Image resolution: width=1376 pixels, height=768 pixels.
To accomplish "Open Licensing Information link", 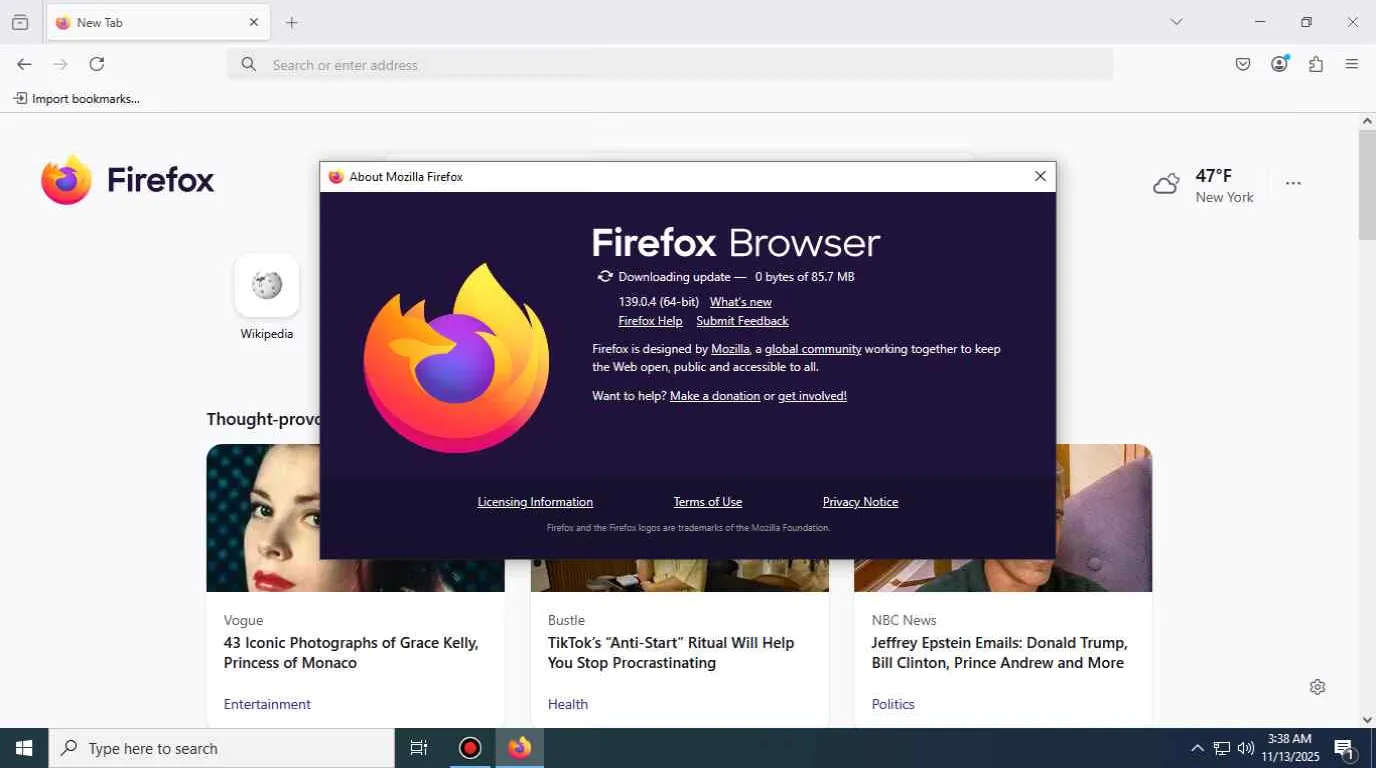I will [x=535, y=502].
